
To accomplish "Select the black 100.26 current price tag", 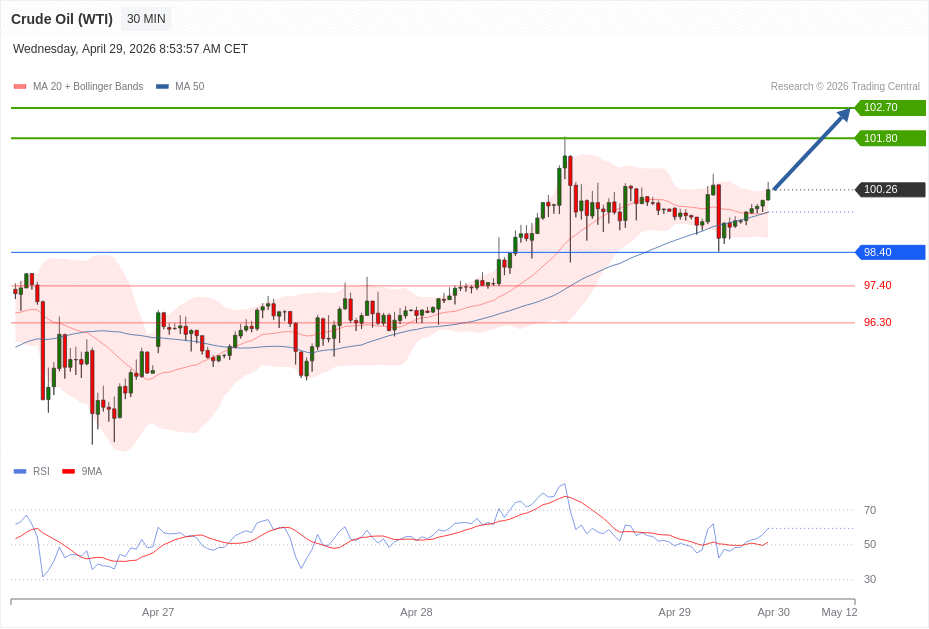I will click(x=889, y=189).
